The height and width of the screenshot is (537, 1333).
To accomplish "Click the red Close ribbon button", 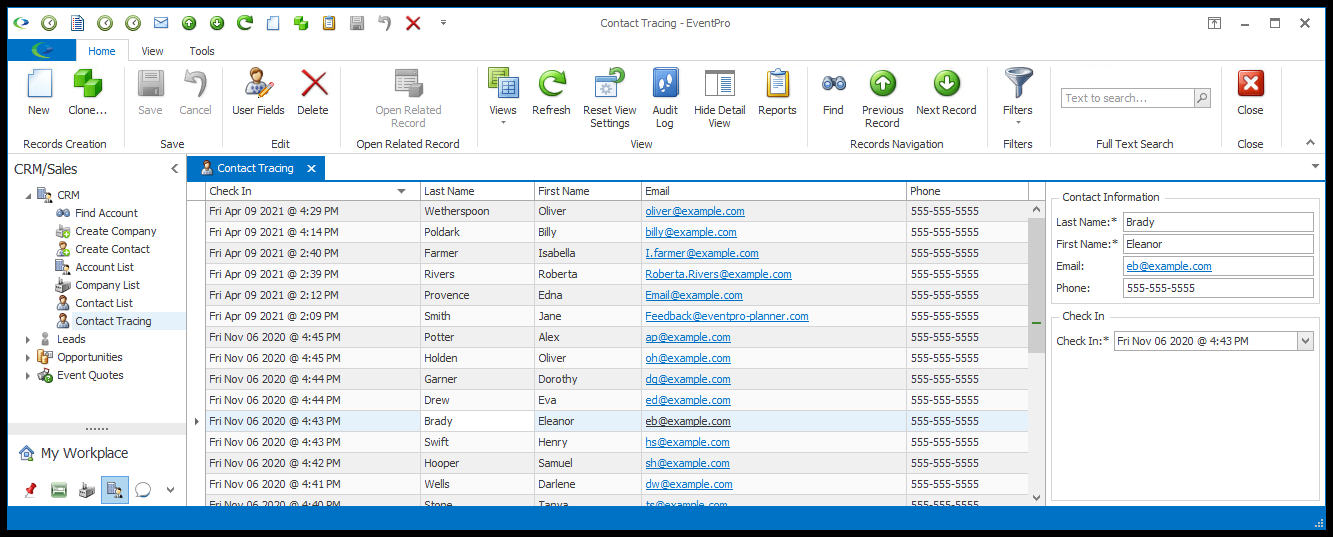I will [1250, 93].
